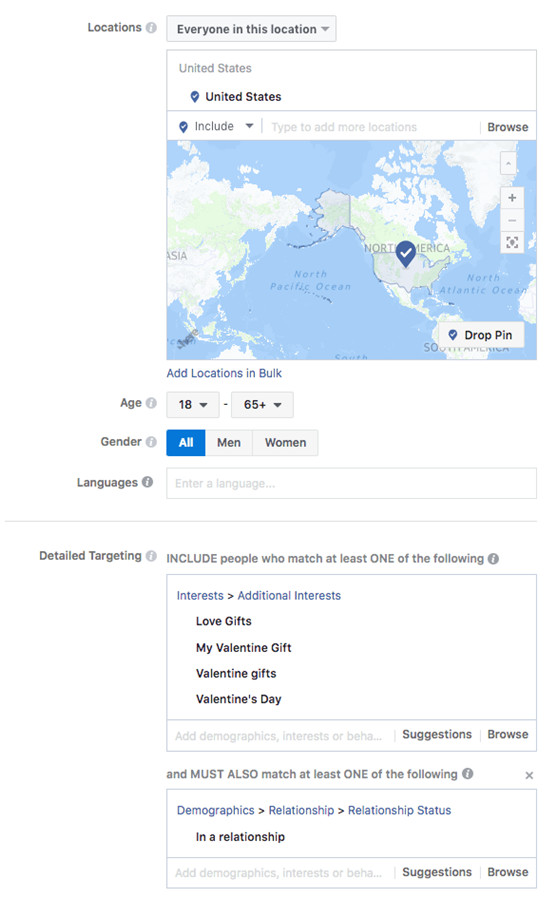This screenshot has height=900, width=558.
Task: Open the Include locations dropdown
Action: tap(216, 126)
